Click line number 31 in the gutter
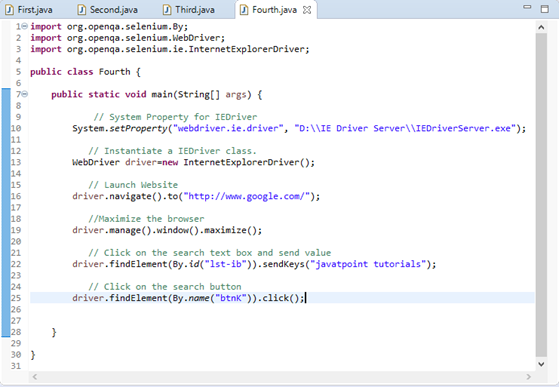 16,366
